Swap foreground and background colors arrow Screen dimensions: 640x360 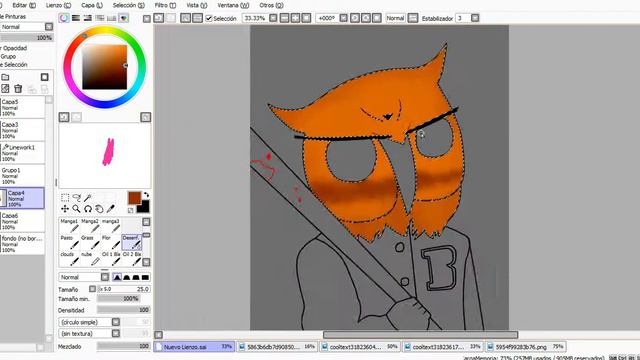146,195
